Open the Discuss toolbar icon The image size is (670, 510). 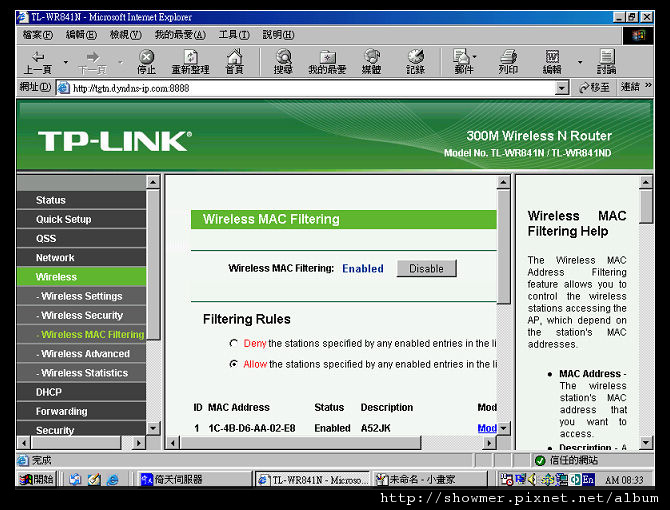[x=606, y=62]
